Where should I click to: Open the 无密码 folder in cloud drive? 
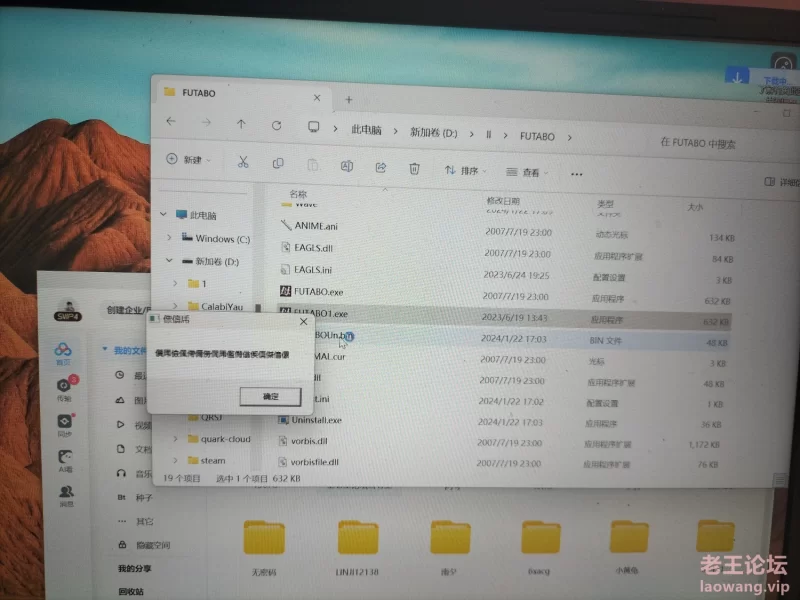[x=264, y=547]
